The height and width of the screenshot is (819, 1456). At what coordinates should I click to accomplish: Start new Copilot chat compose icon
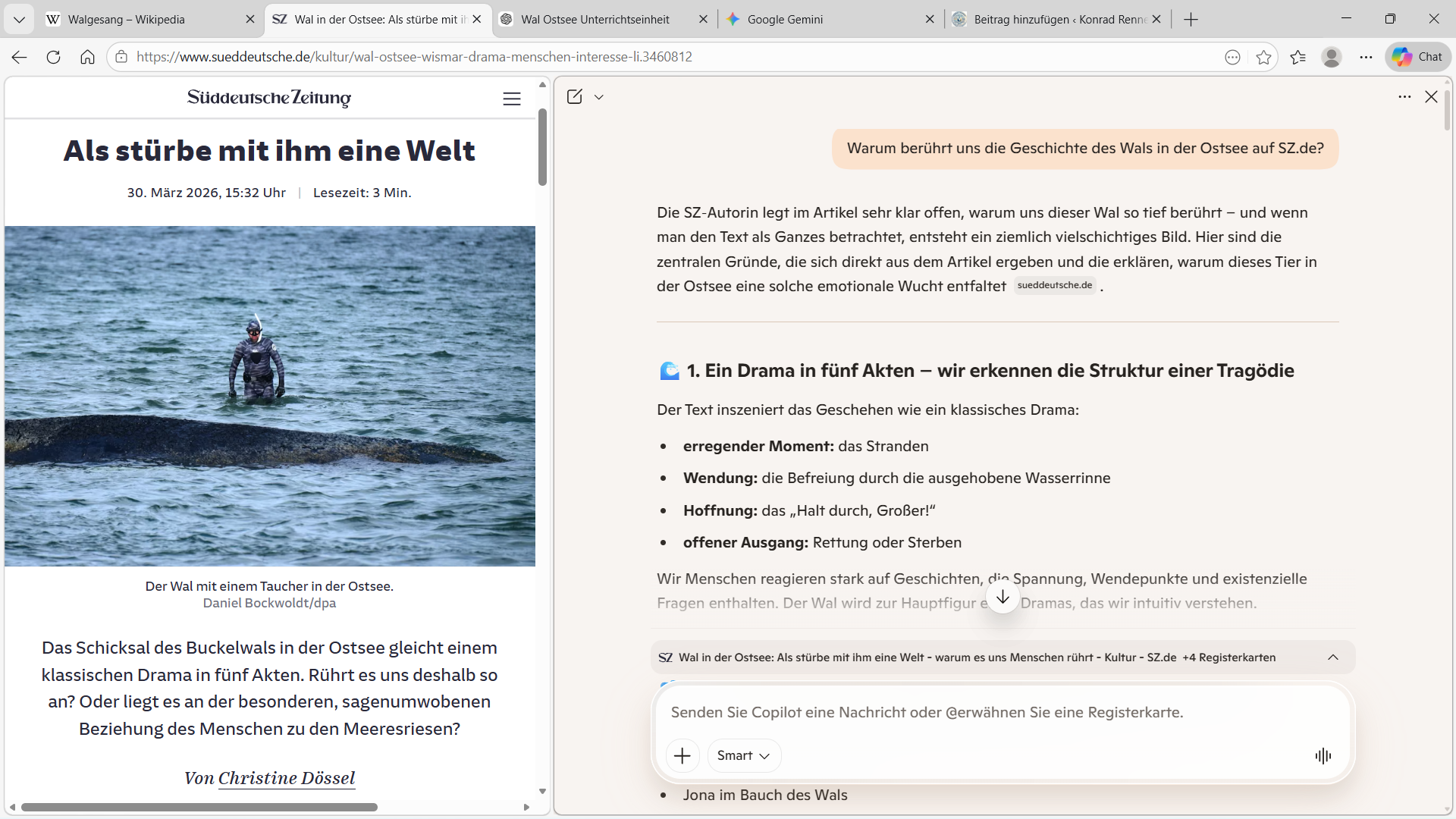pyautogui.click(x=574, y=96)
